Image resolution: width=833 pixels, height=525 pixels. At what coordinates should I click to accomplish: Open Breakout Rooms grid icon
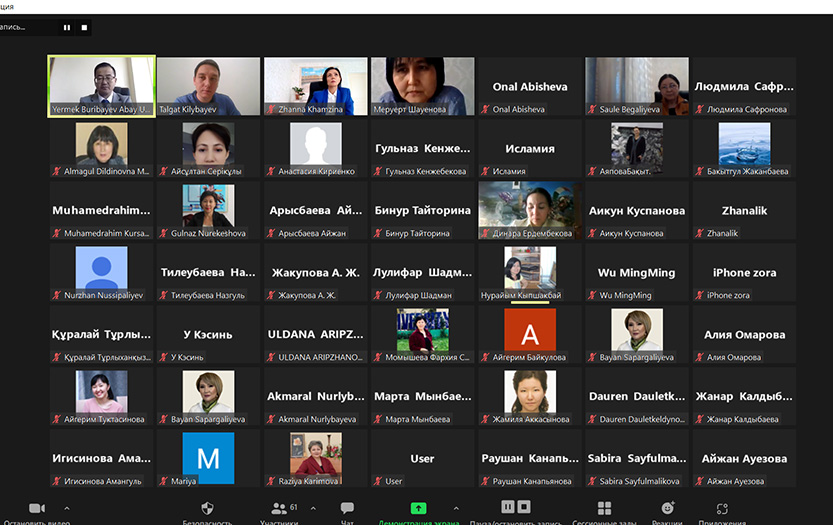point(604,508)
